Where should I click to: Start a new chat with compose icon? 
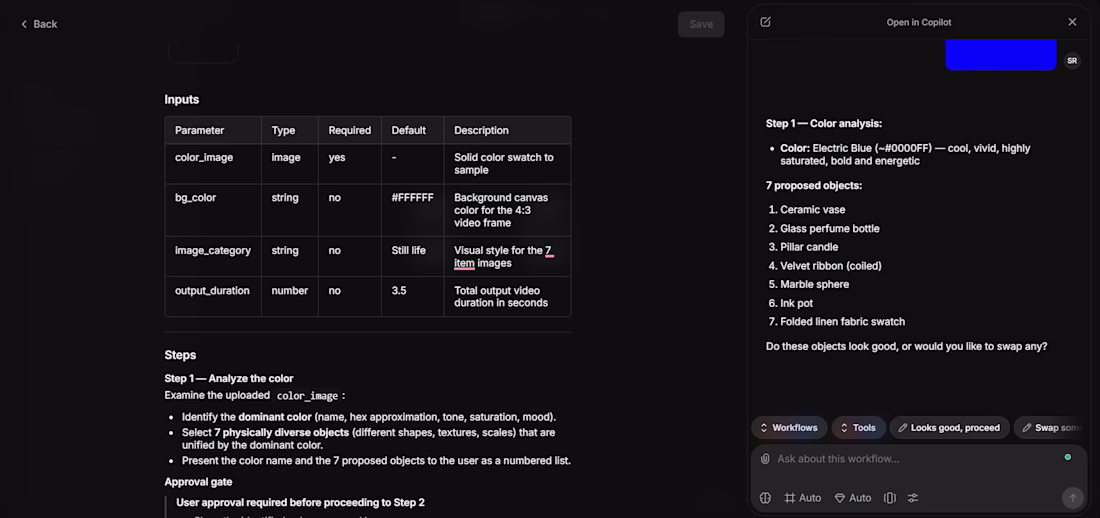tap(766, 22)
